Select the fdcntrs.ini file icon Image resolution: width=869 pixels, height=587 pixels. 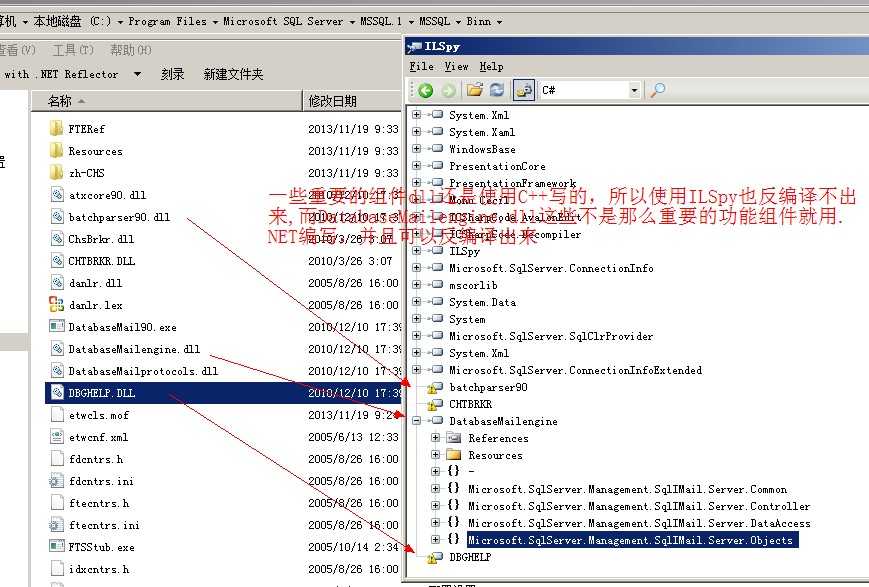point(56,481)
